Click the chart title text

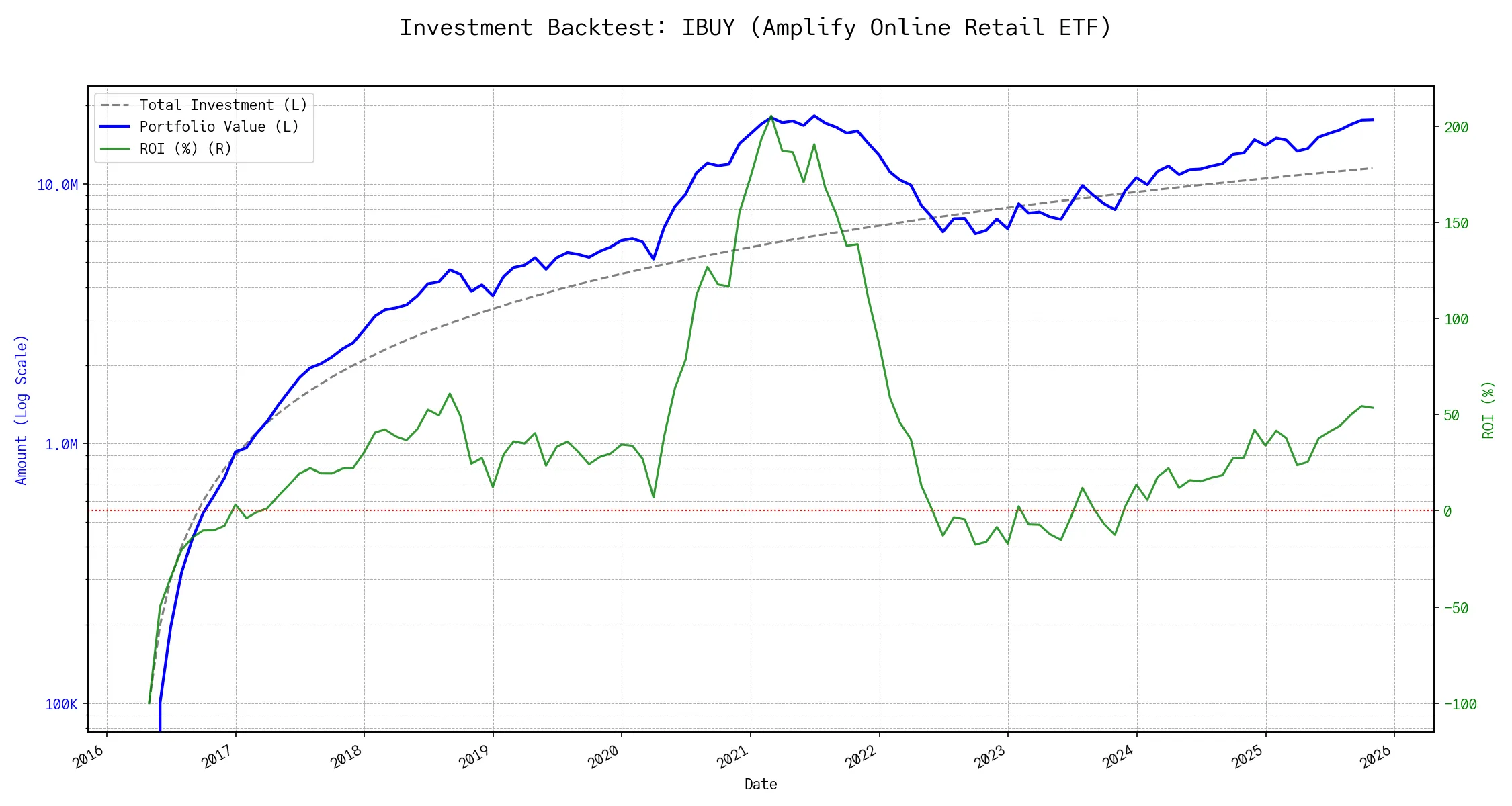[755, 28]
